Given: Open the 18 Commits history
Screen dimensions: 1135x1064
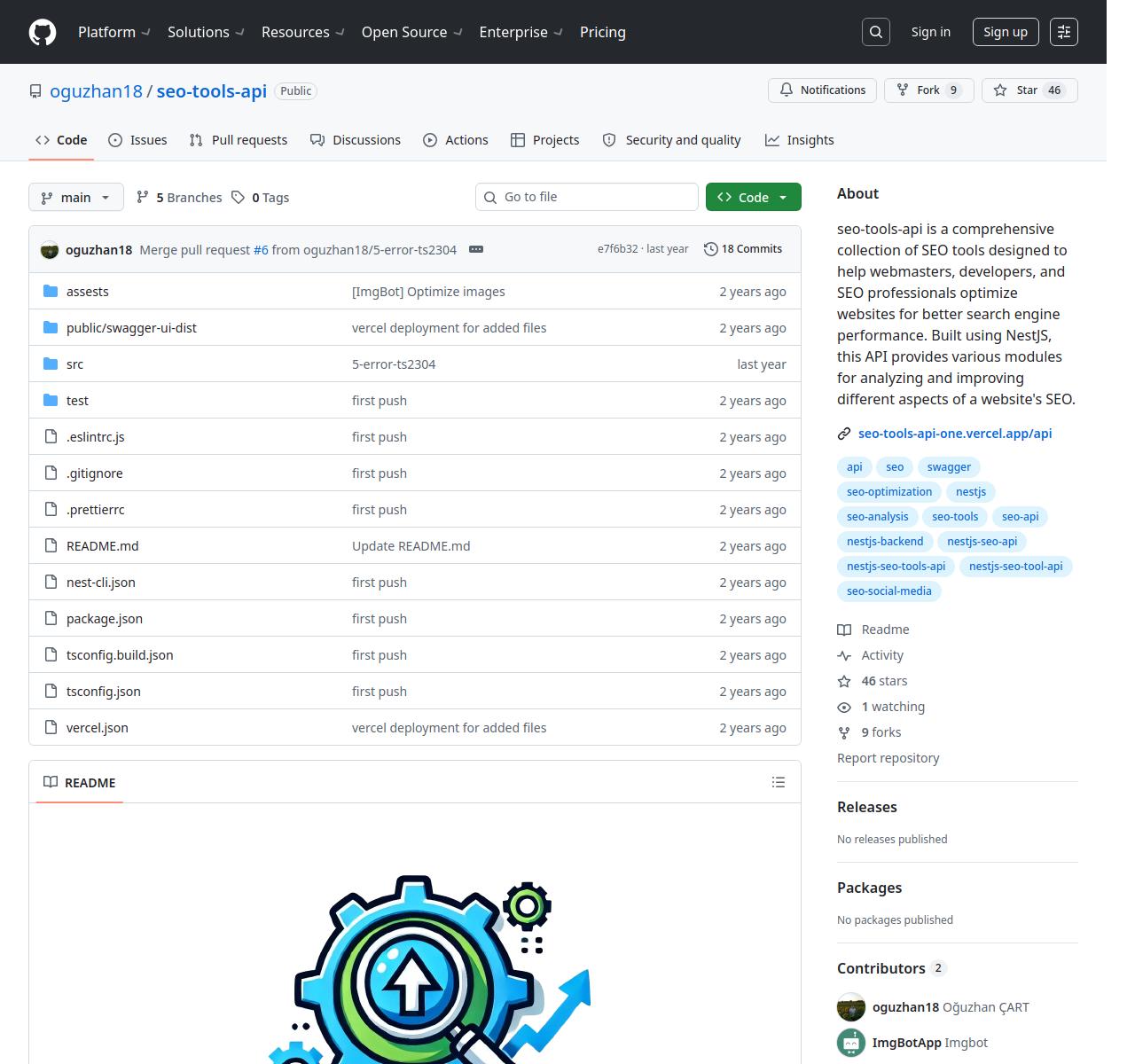Looking at the screenshot, I should [743, 249].
